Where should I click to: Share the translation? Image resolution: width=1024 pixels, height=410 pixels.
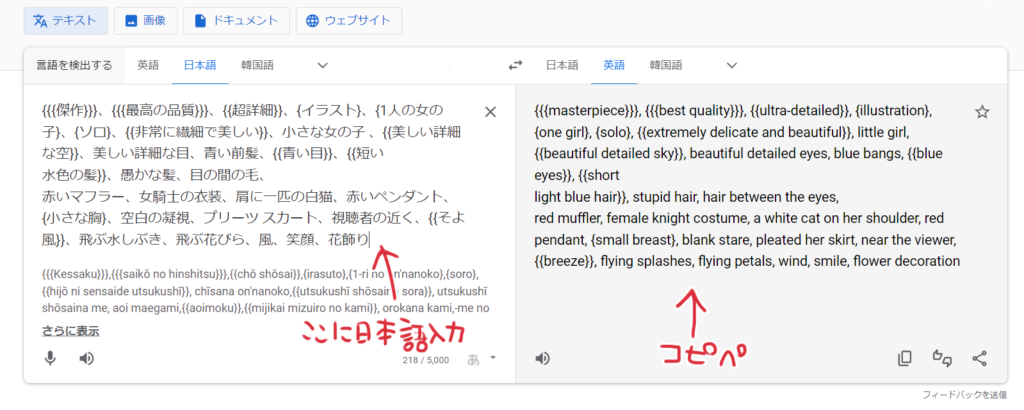pyautogui.click(x=980, y=358)
